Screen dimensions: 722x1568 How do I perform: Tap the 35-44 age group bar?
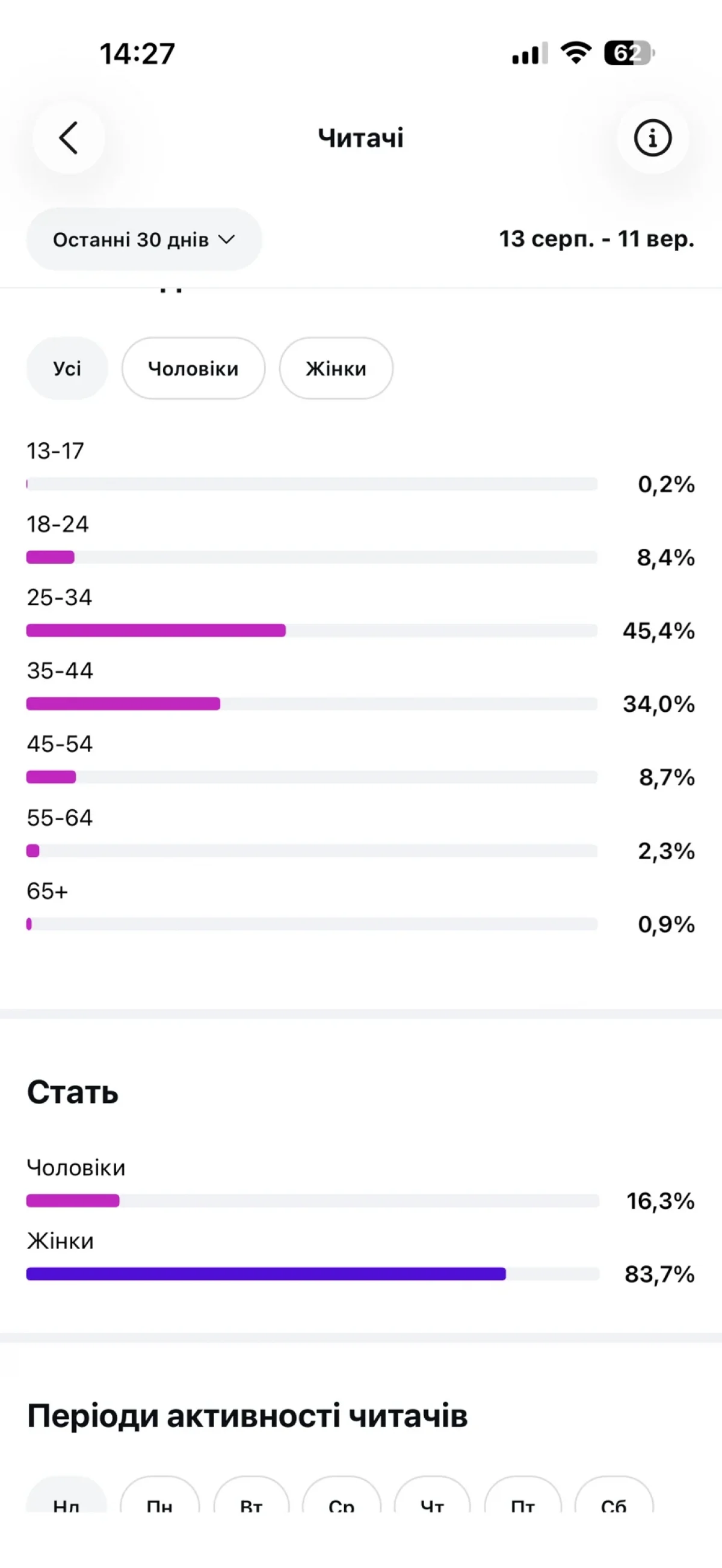[312, 703]
